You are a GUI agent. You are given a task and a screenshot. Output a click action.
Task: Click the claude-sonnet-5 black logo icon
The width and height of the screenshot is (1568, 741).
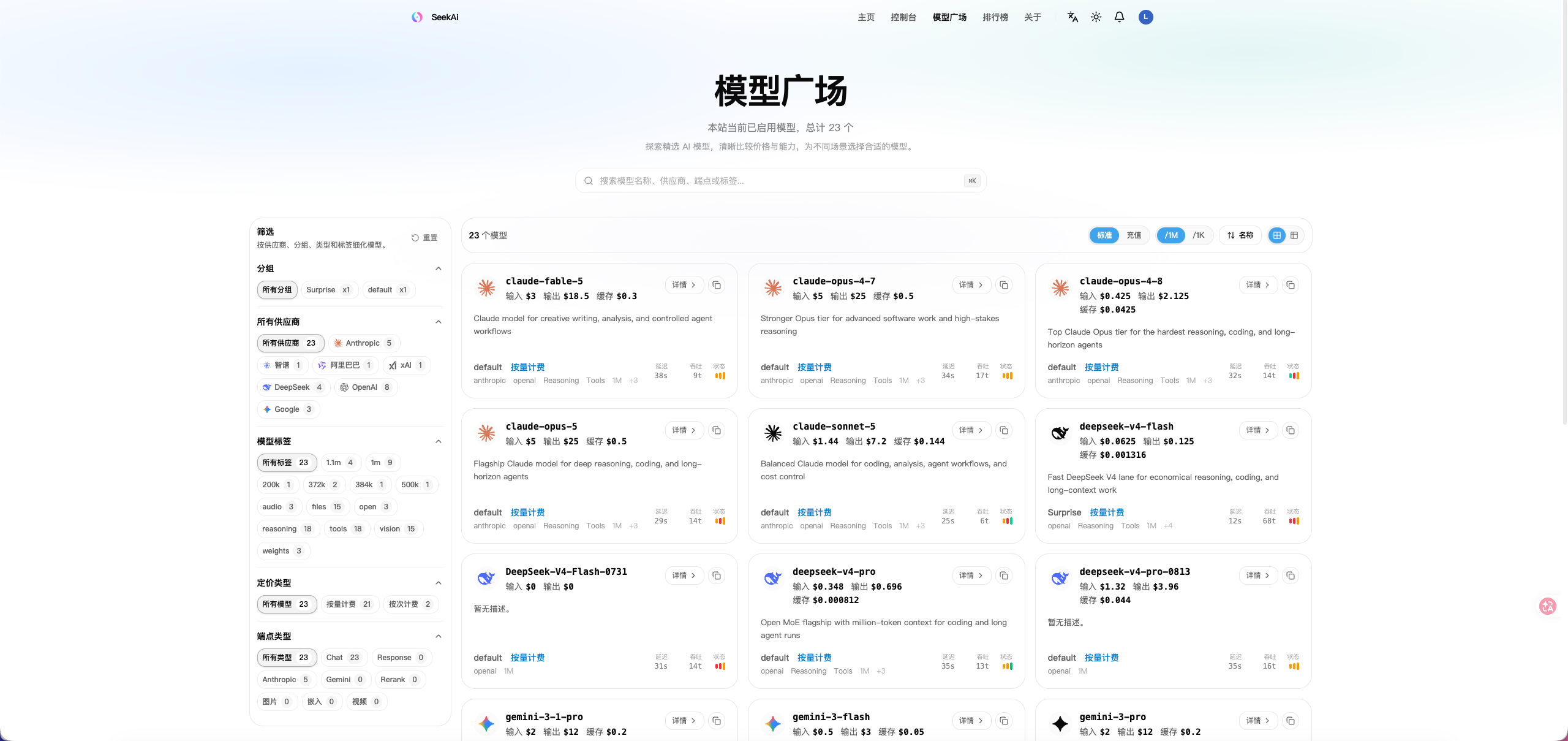click(773, 433)
